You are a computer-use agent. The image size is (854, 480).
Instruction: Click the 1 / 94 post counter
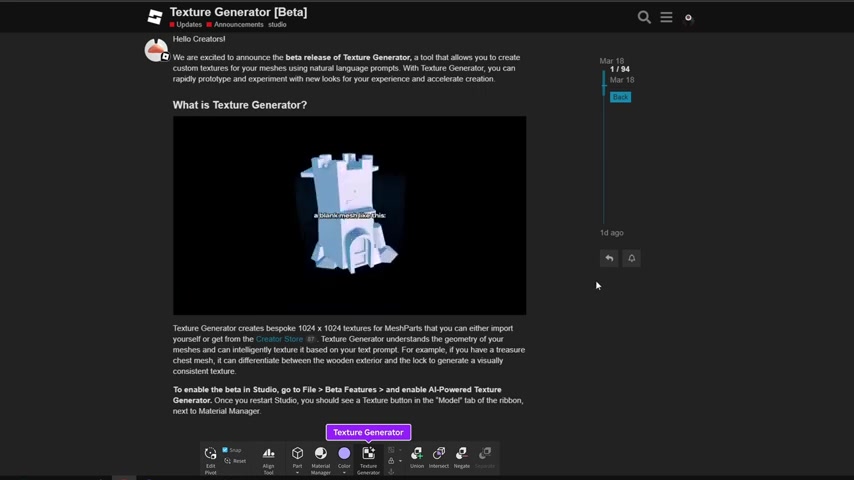(620, 69)
